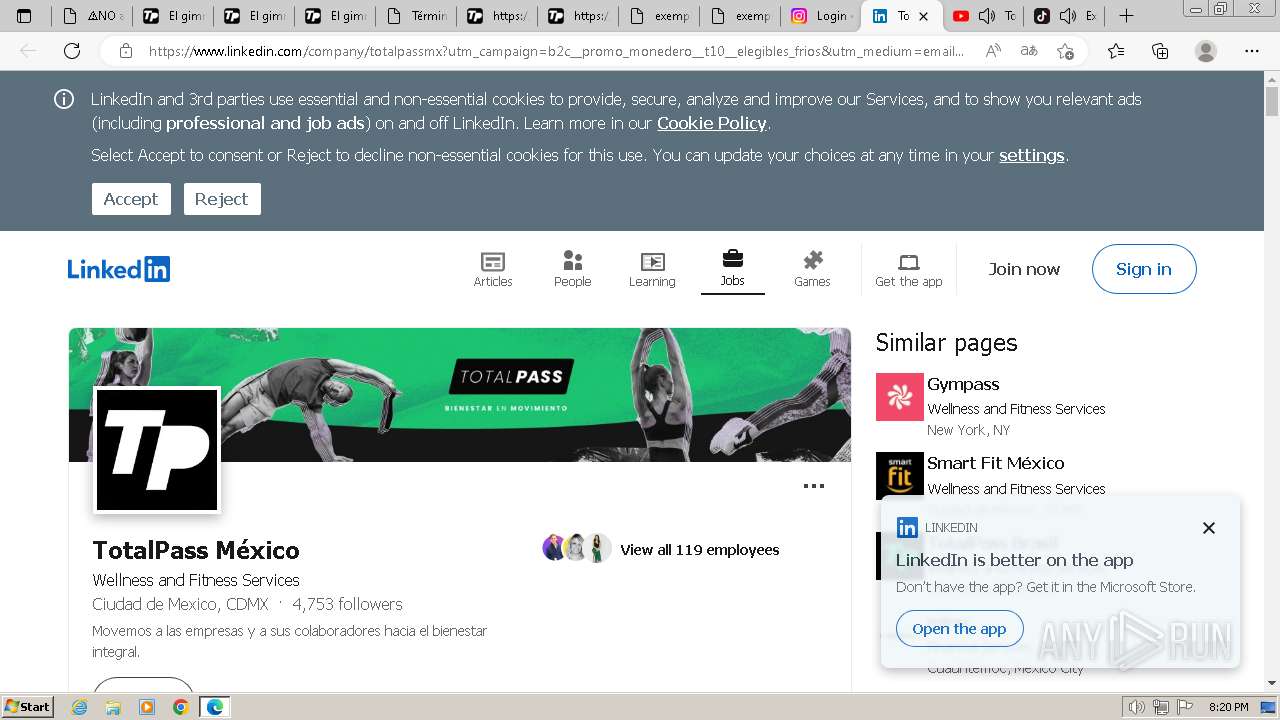
Task: Click the address bar URL field
Action: coord(555,50)
